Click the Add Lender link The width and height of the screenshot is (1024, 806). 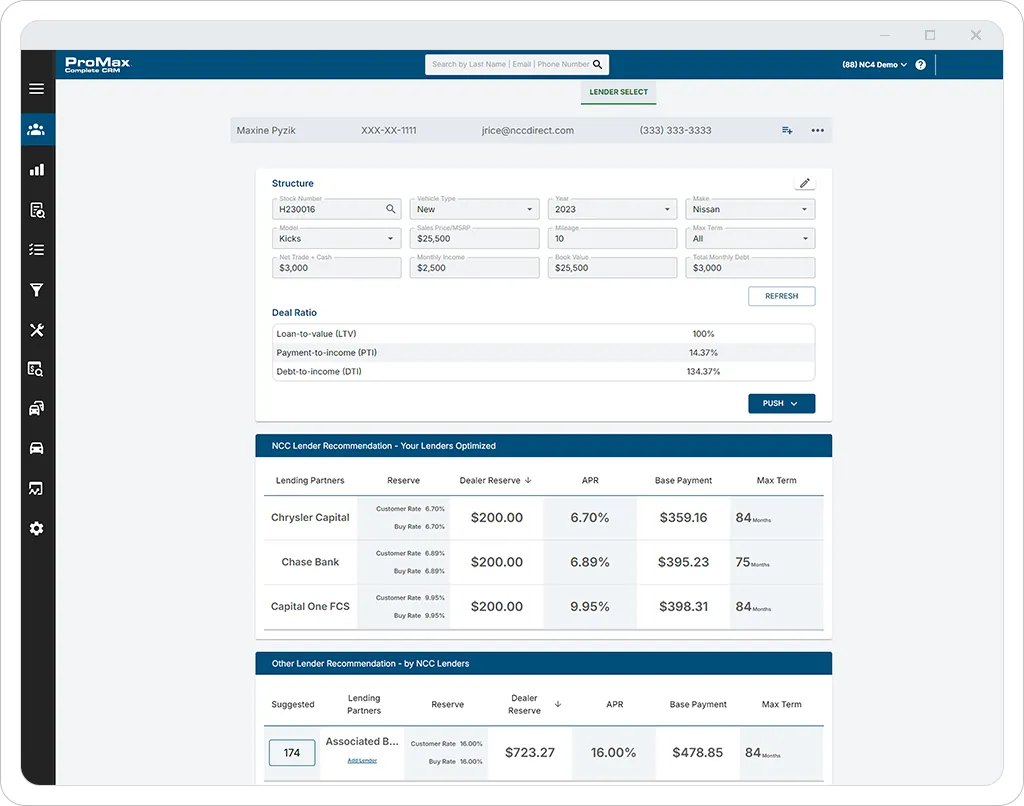[362, 760]
